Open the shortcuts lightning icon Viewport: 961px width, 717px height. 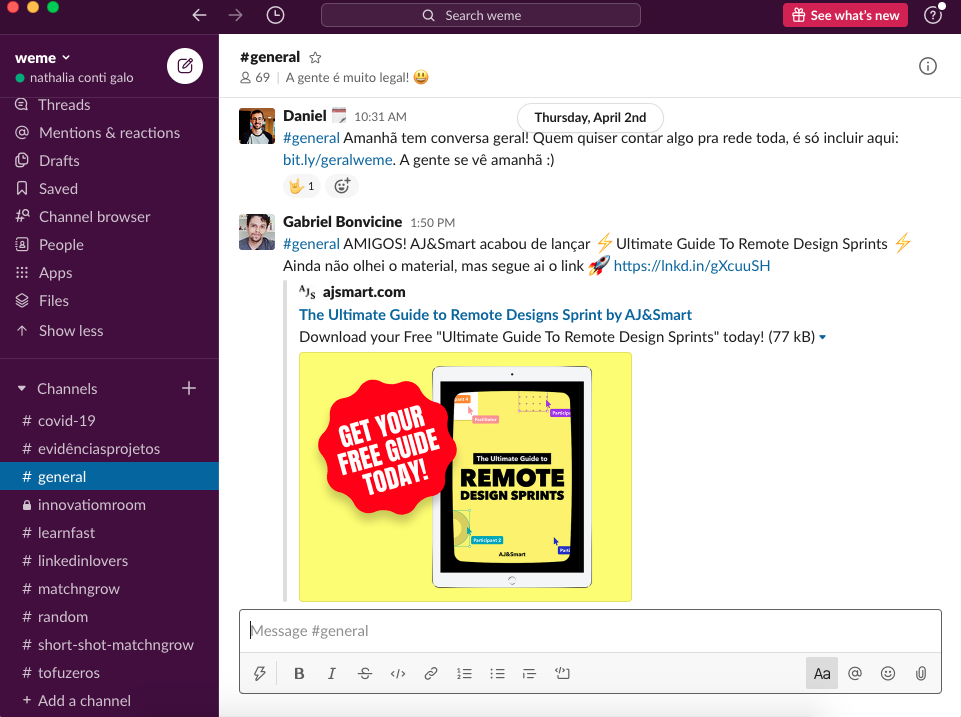point(260,673)
